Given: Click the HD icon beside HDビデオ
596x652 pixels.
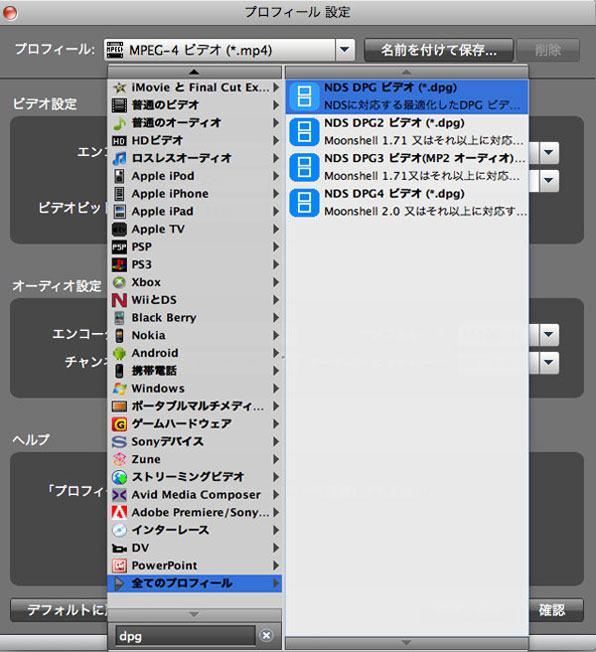Looking at the screenshot, I should click(x=119, y=141).
